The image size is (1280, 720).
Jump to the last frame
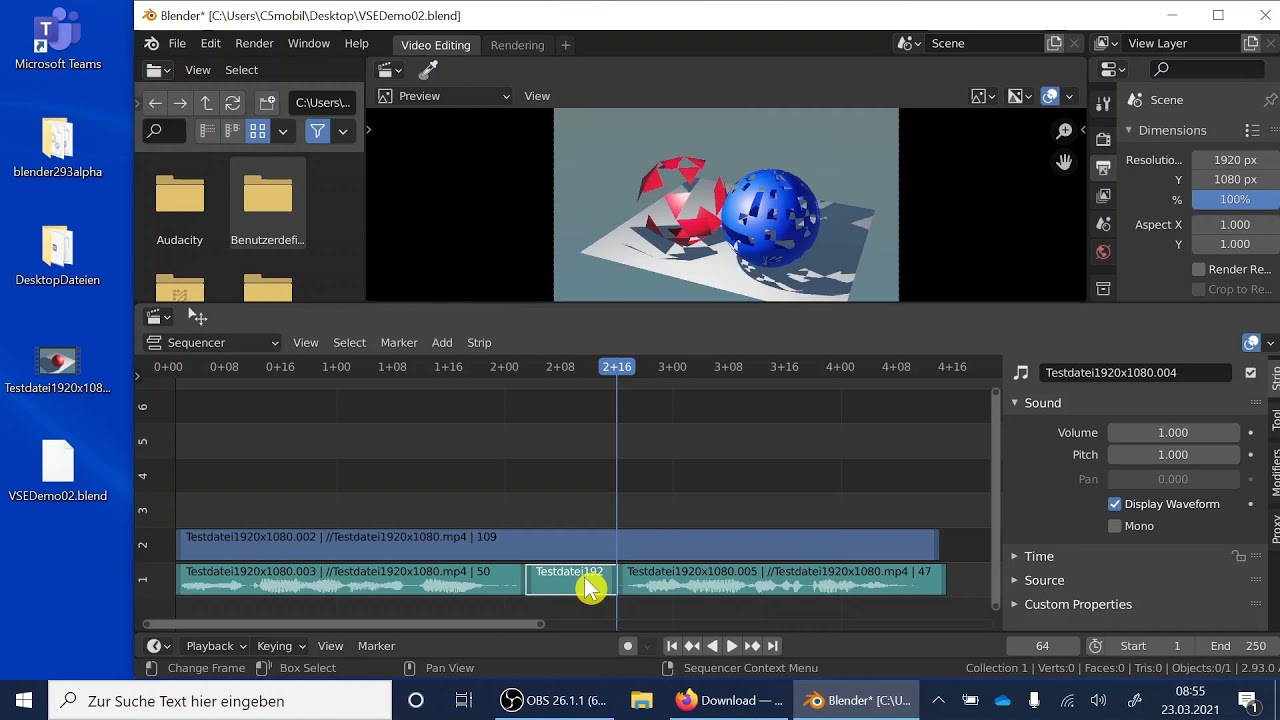tap(773, 646)
